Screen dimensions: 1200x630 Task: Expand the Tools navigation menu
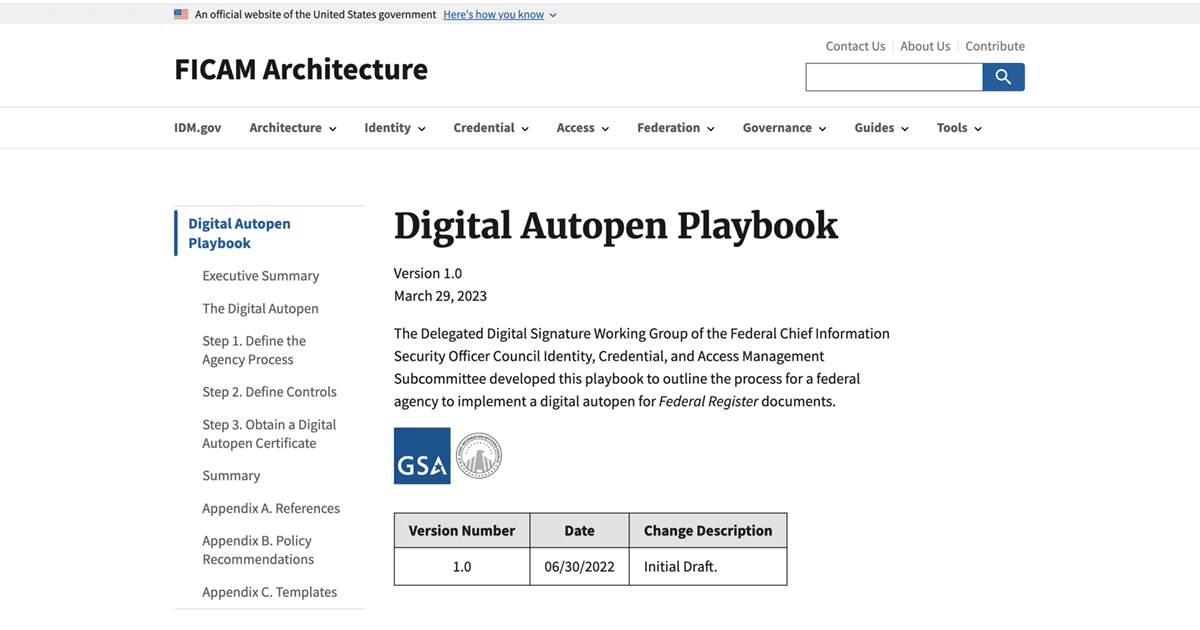958,127
